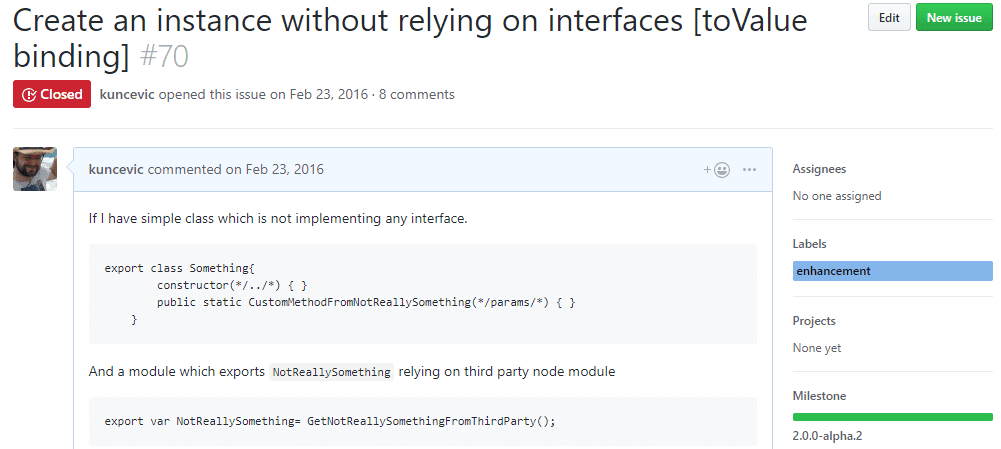Create a New issue
This screenshot has height=449, width=1001.
point(954,17)
